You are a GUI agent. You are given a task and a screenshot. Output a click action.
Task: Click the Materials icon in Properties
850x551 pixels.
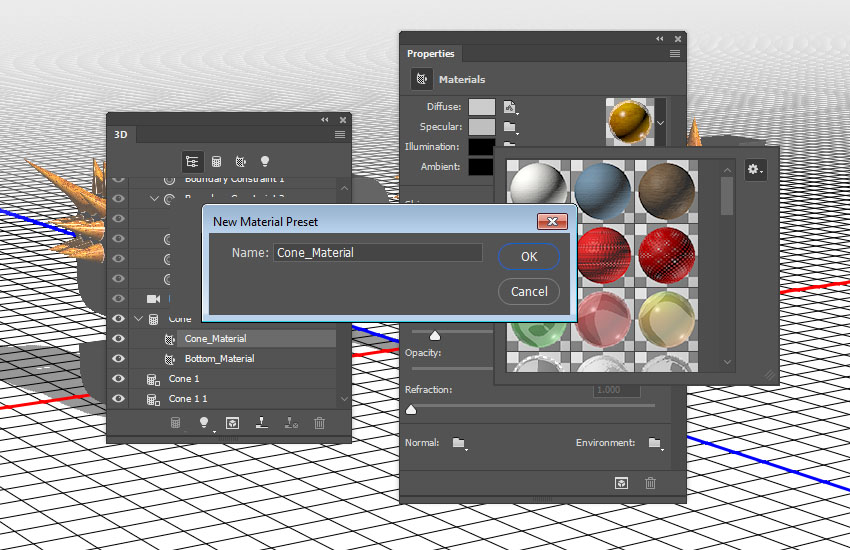pyautogui.click(x=422, y=79)
